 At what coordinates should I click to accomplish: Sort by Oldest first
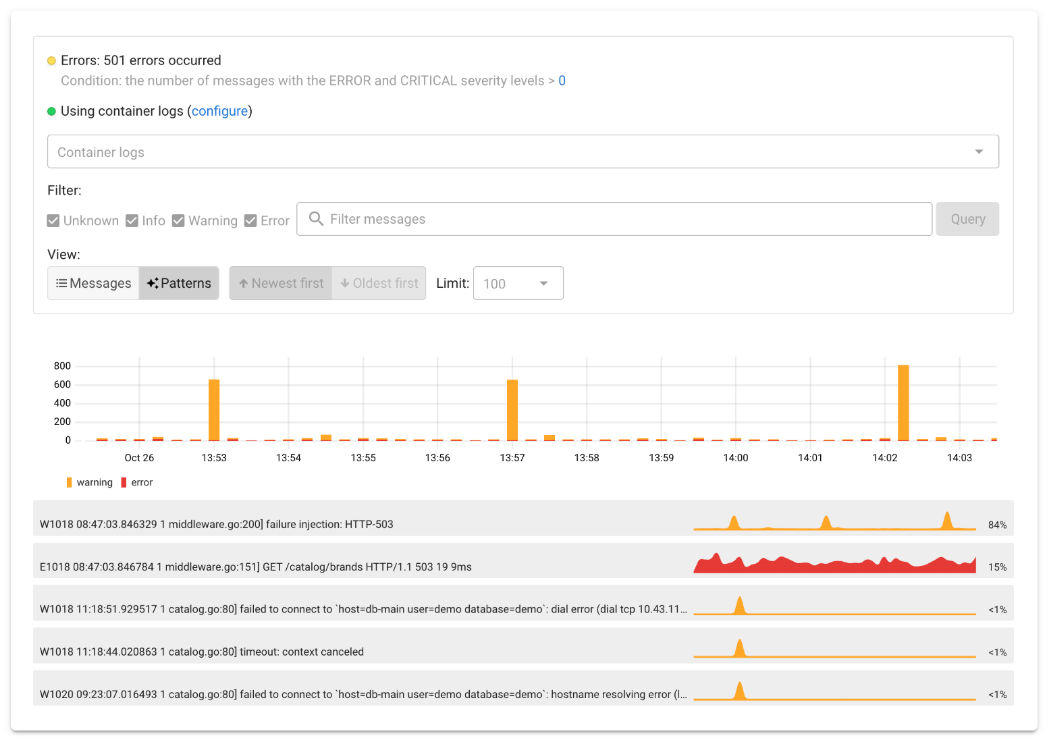pyautogui.click(x=379, y=283)
